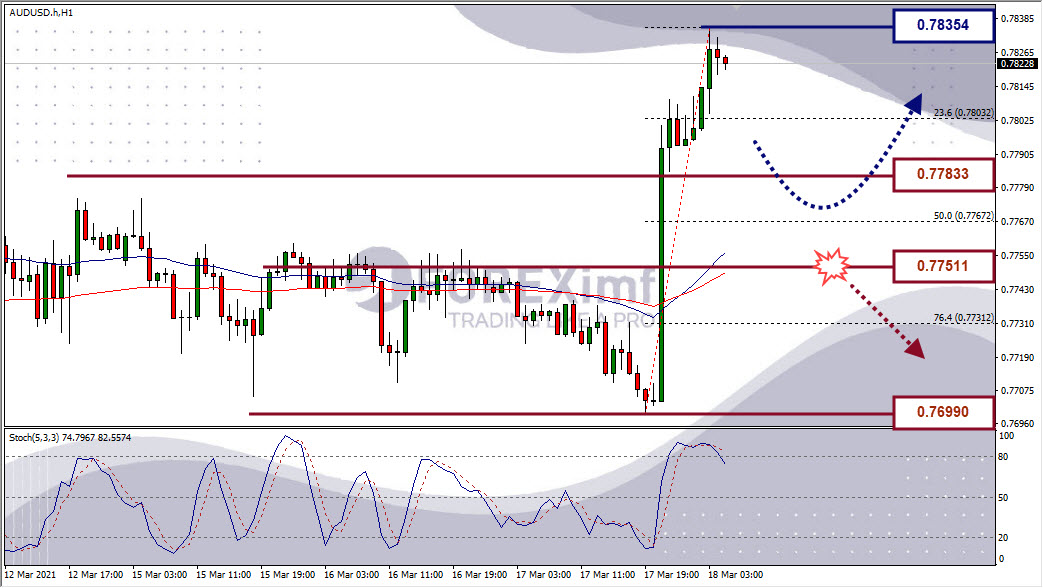Click the 0.77075 price axis value
Viewport: 1043px width, 588px height.
coord(1018,390)
